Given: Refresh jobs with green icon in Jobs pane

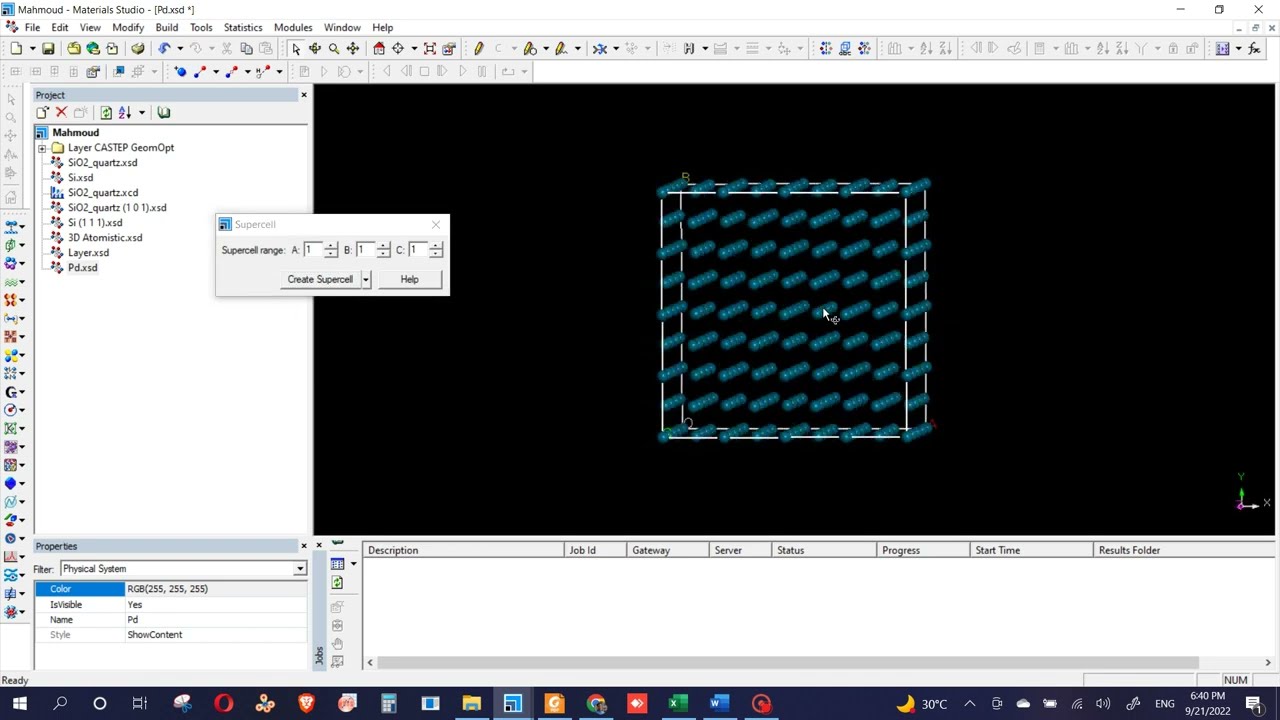Looking at the screenshot, I should click(338, 583).
